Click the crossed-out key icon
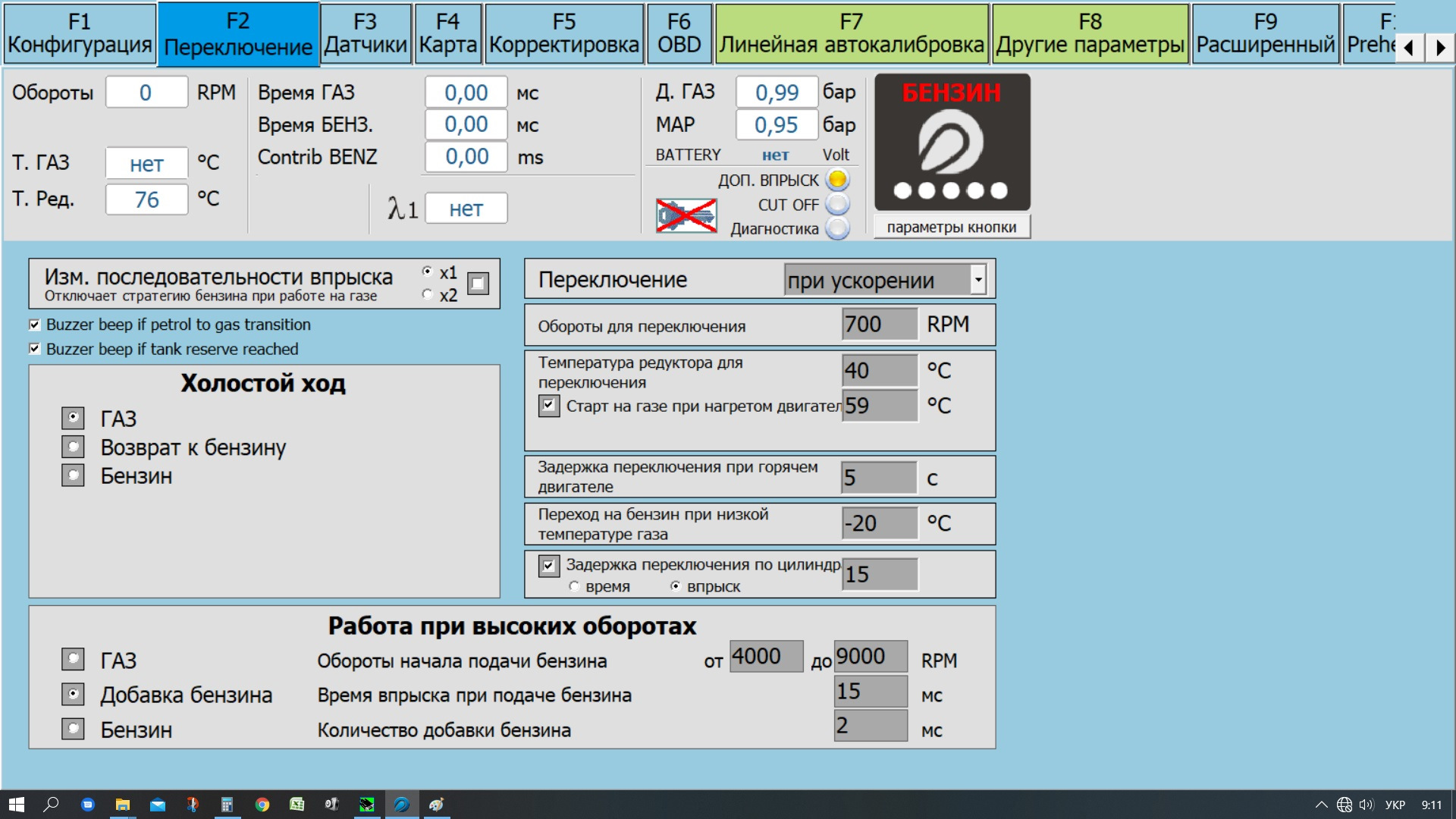 click(686, 216)
